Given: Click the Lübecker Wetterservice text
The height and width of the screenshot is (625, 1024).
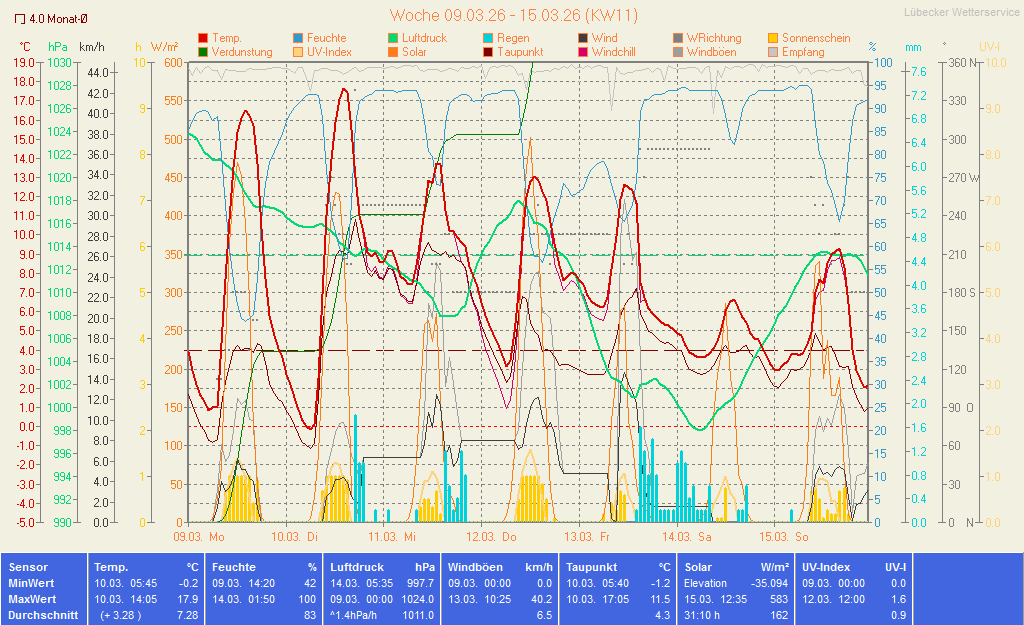Looking at the screenshot, I should (961, 13).
